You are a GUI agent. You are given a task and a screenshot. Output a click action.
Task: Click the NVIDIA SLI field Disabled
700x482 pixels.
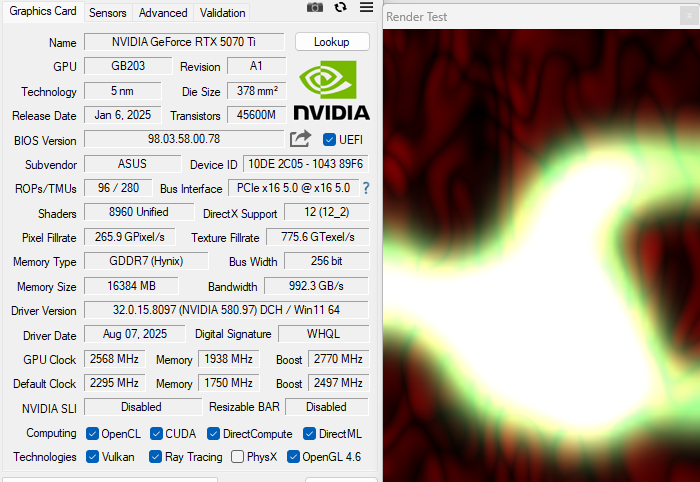click(x=143, y=407)
